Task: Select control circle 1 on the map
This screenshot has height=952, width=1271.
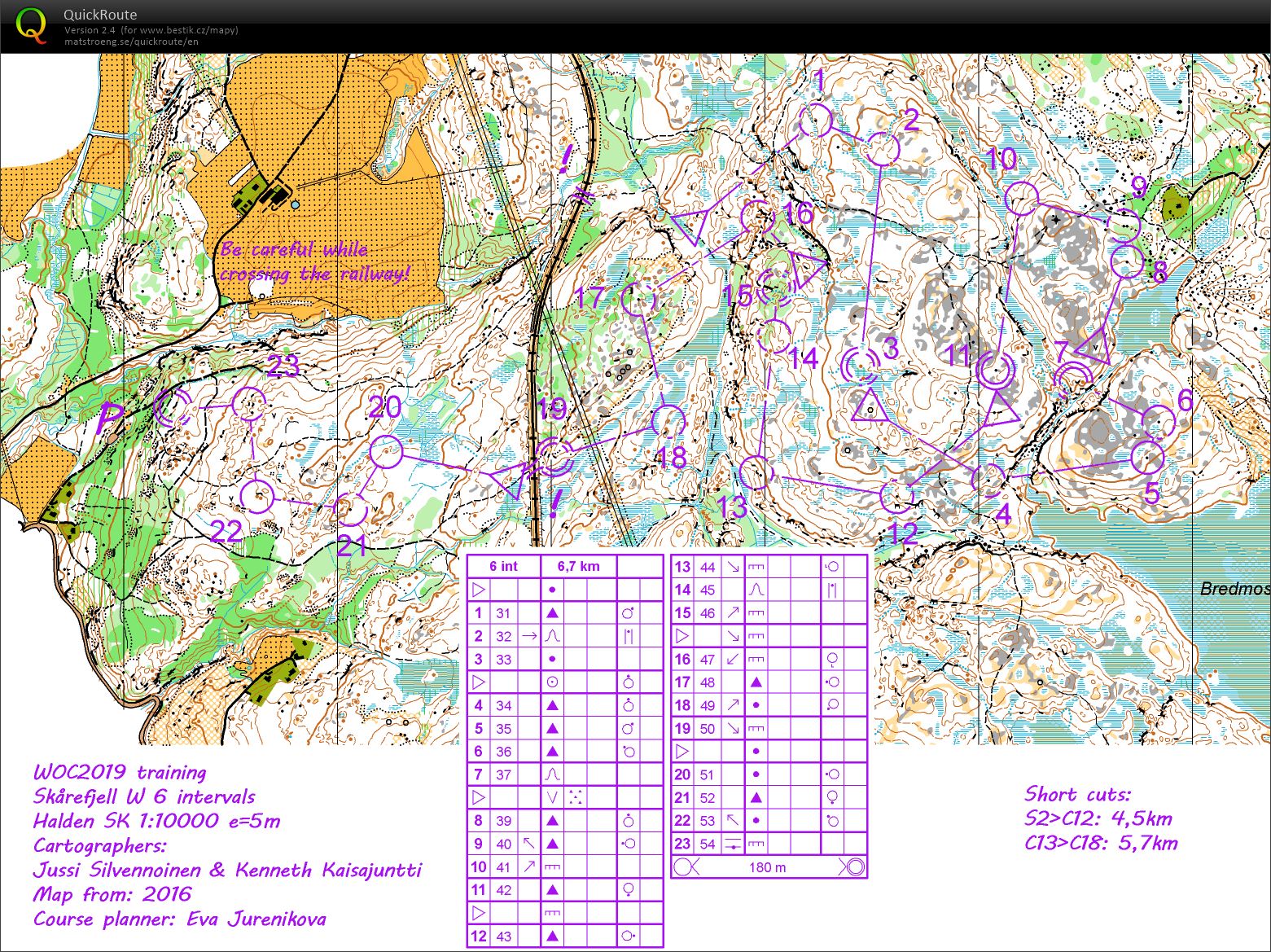Action: pyautogui.click(x=815, y=121)
